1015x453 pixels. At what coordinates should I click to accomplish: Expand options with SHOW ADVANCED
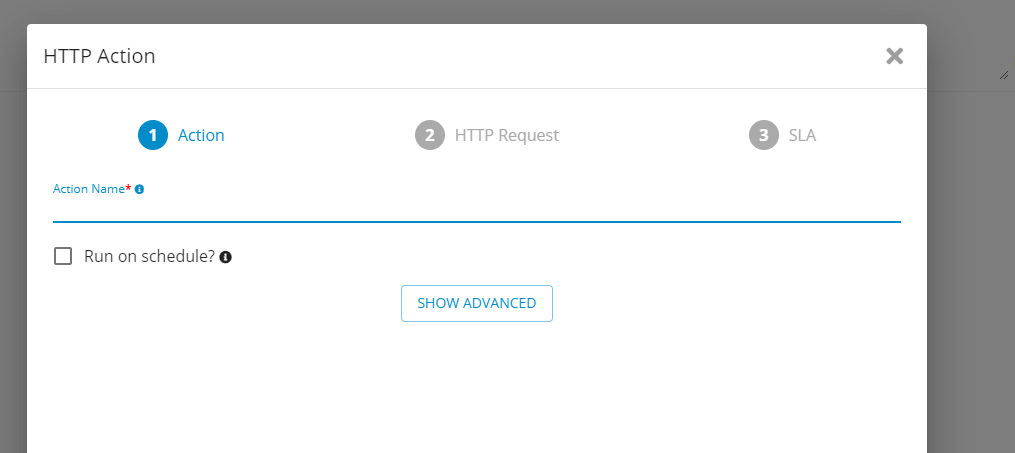coord(476,304)
